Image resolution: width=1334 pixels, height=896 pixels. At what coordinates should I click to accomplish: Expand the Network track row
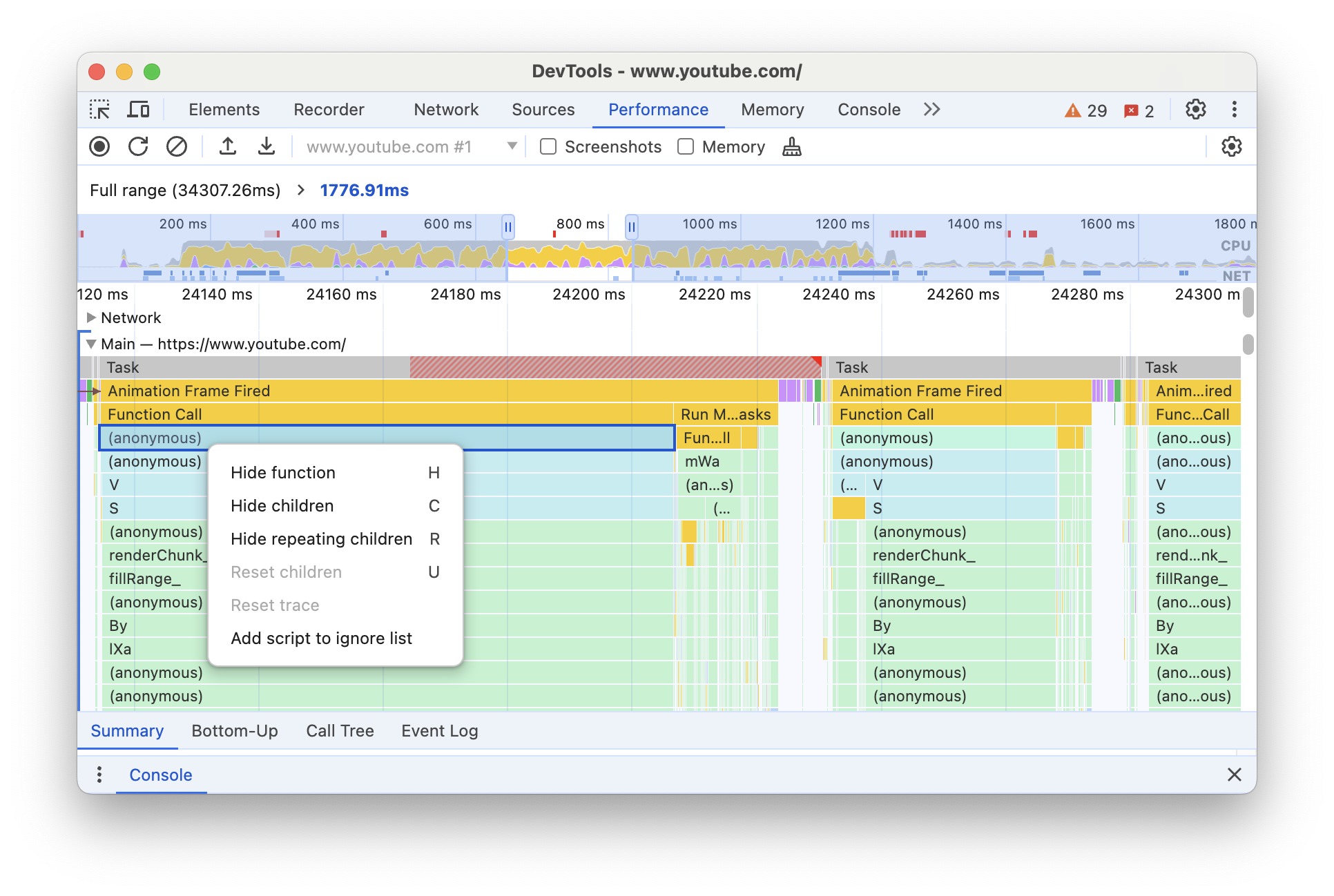coord(93,318)
